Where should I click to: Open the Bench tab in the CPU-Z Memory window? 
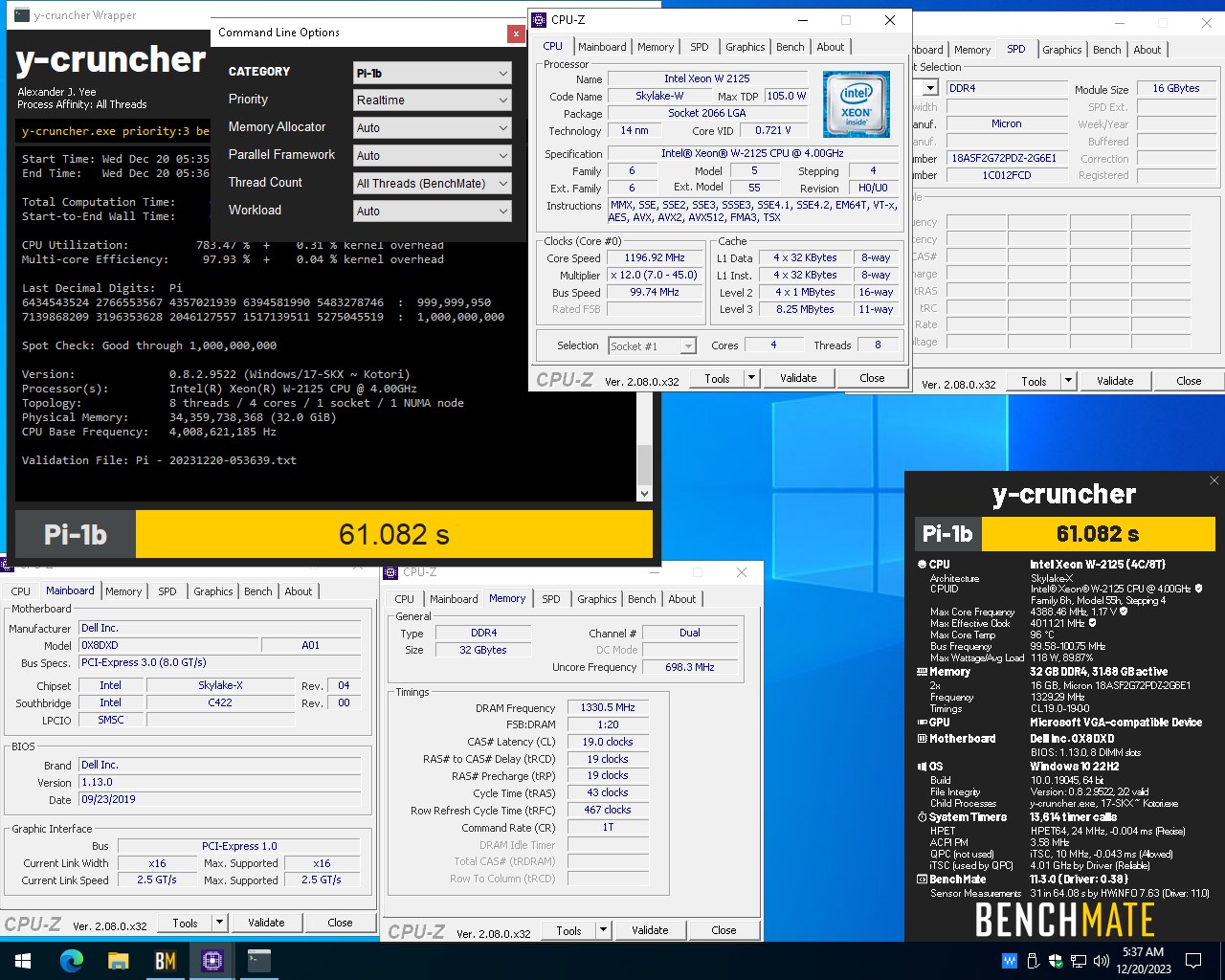(642, 599)
